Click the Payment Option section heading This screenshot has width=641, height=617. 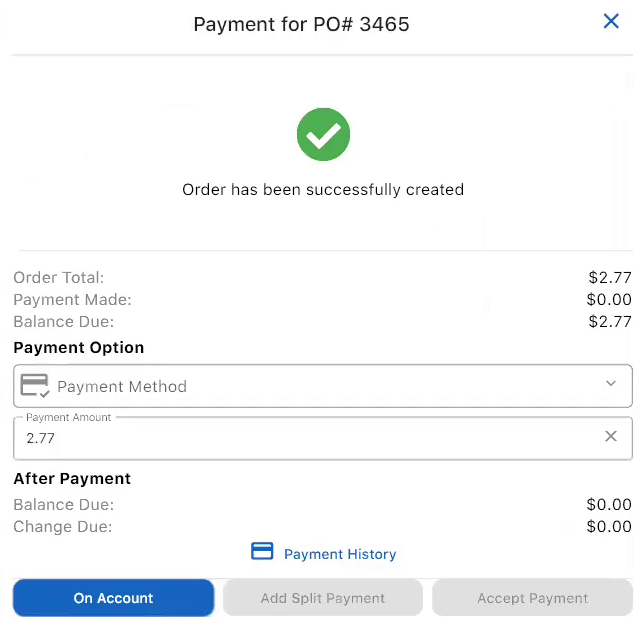tap(78, 348)
